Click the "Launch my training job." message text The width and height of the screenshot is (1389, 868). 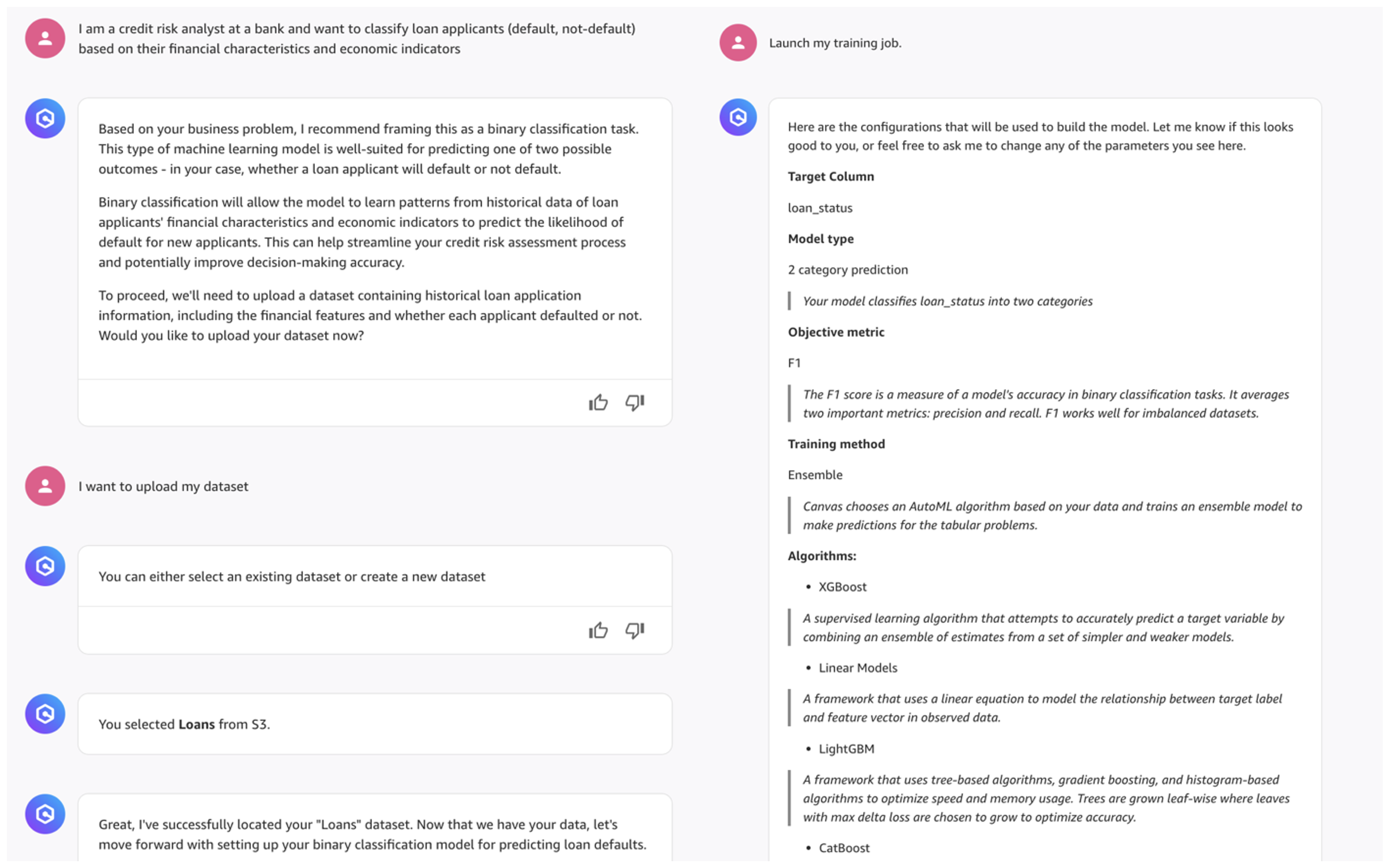pyautogui.click(x=835, y=43)
